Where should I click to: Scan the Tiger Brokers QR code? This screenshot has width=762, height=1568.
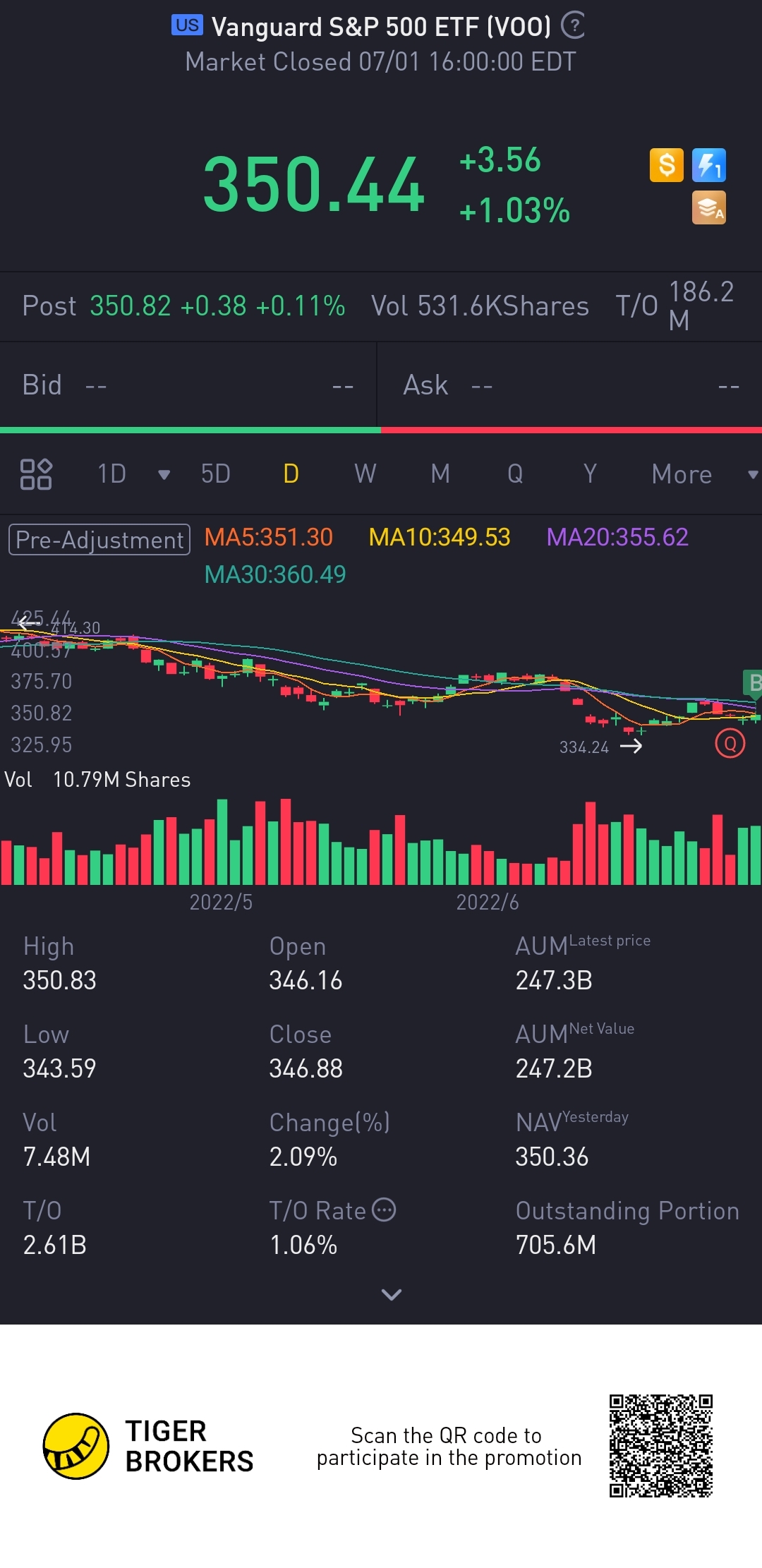[661, 1446]
